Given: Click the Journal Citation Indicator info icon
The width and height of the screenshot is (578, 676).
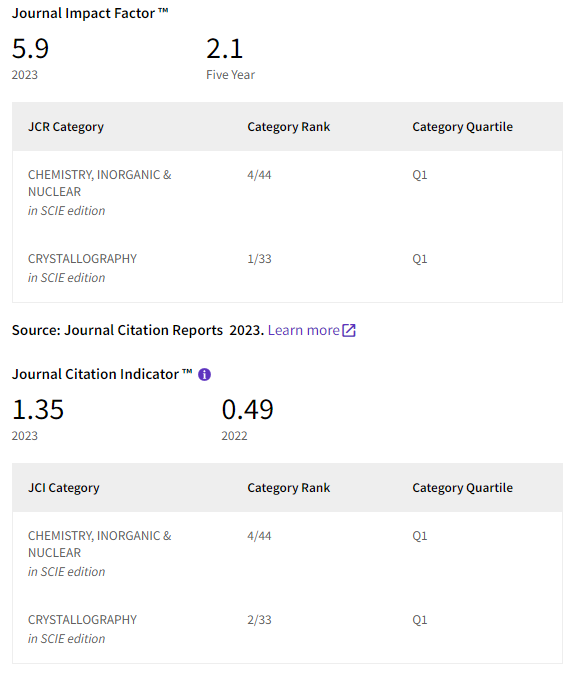Looking at the screenshot, I should 204,374.
